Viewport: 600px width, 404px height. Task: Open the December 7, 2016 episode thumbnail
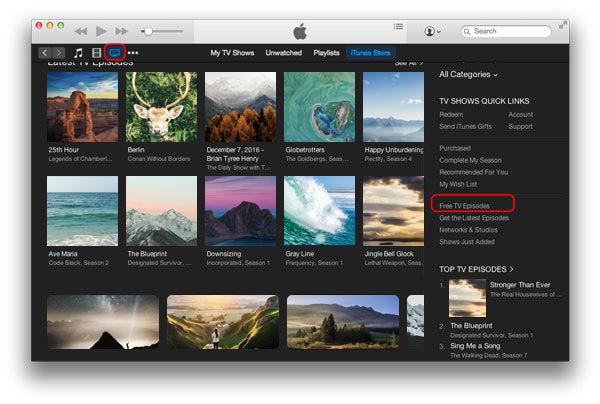pos(240,107)
